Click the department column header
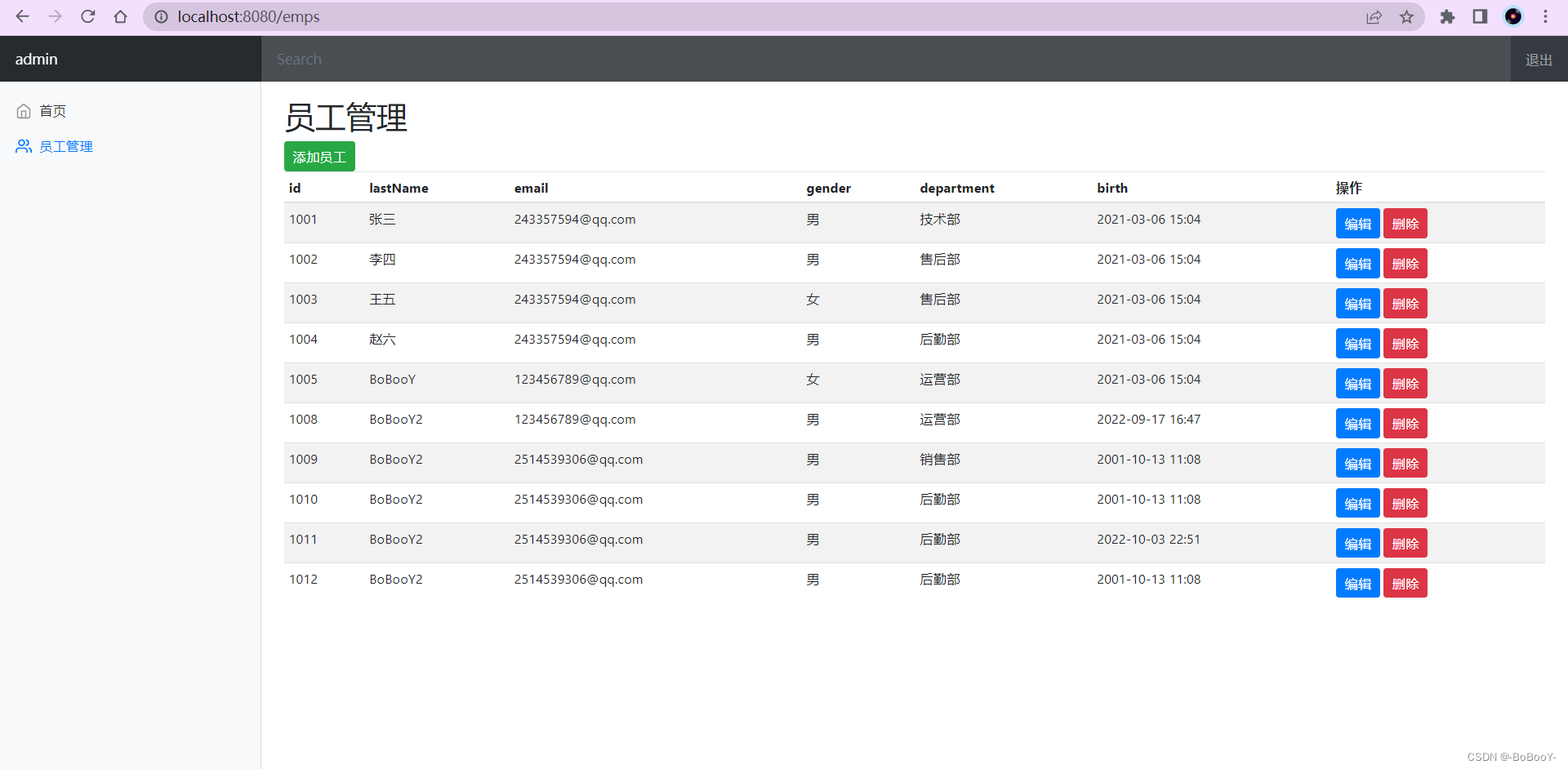Screen dimensions: 1568x769 click(x=957, y=188)
